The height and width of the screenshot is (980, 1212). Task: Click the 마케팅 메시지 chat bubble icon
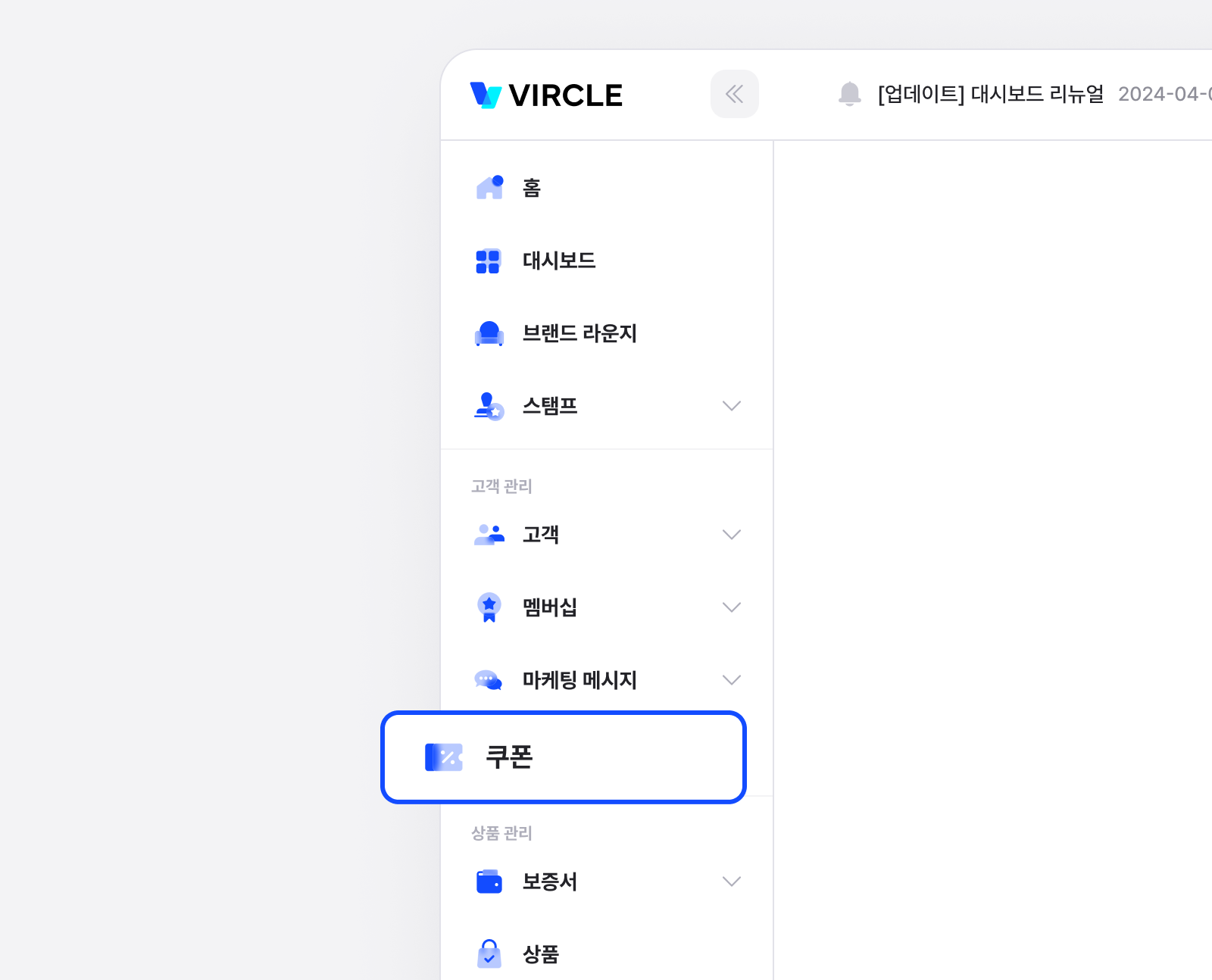coord(489,680)
